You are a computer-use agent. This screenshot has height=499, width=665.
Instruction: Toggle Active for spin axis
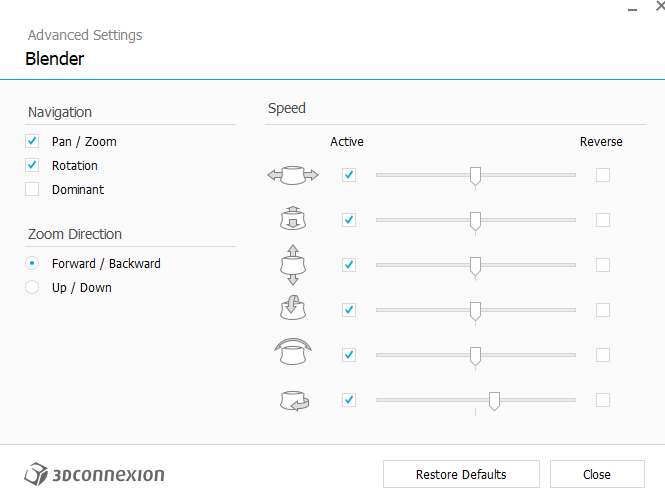(349, 400)
